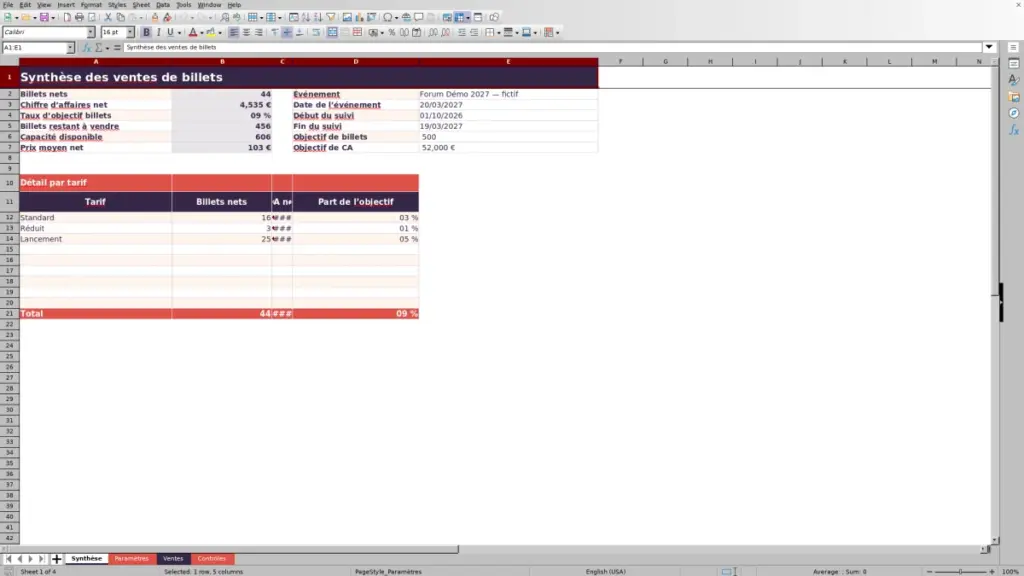
Task: Click the Zoom In plus button
Action: pos(991,572)
